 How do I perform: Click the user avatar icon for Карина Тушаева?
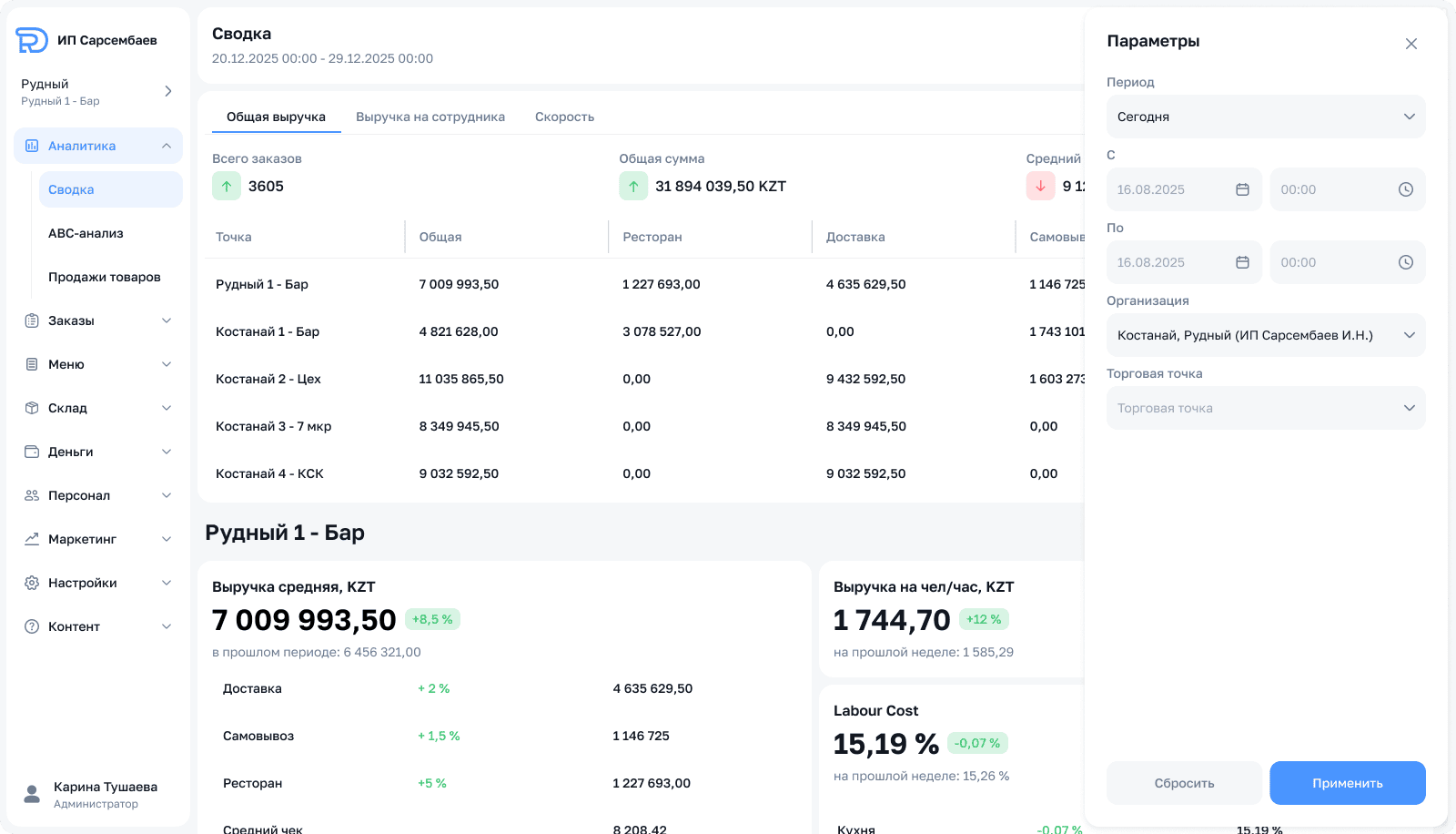(x=32, y=794)
